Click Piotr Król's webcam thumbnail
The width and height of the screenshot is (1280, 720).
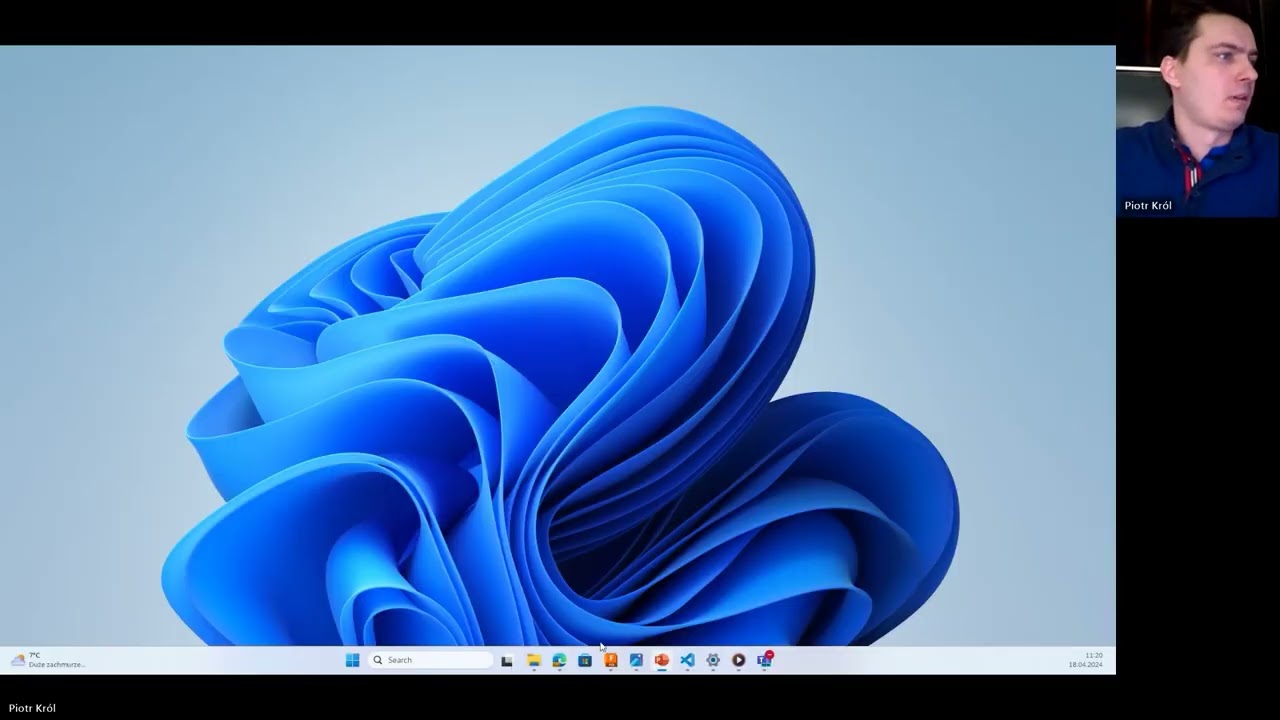point(1198,108)
